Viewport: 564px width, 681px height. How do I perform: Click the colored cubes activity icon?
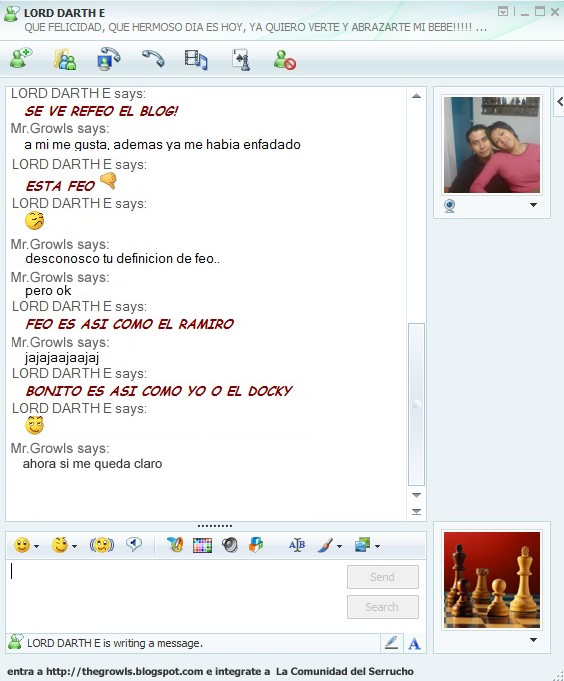[x=256, y=545]
